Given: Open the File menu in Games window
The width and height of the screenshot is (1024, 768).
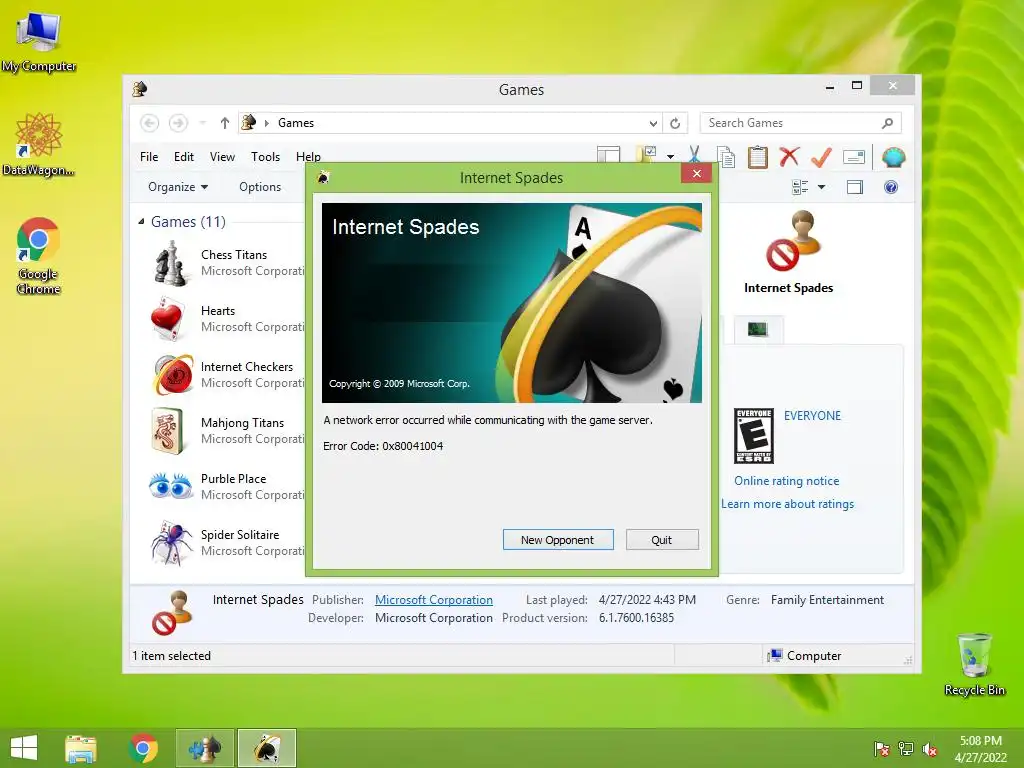Looking at the screenshot, I should (149, 157).
